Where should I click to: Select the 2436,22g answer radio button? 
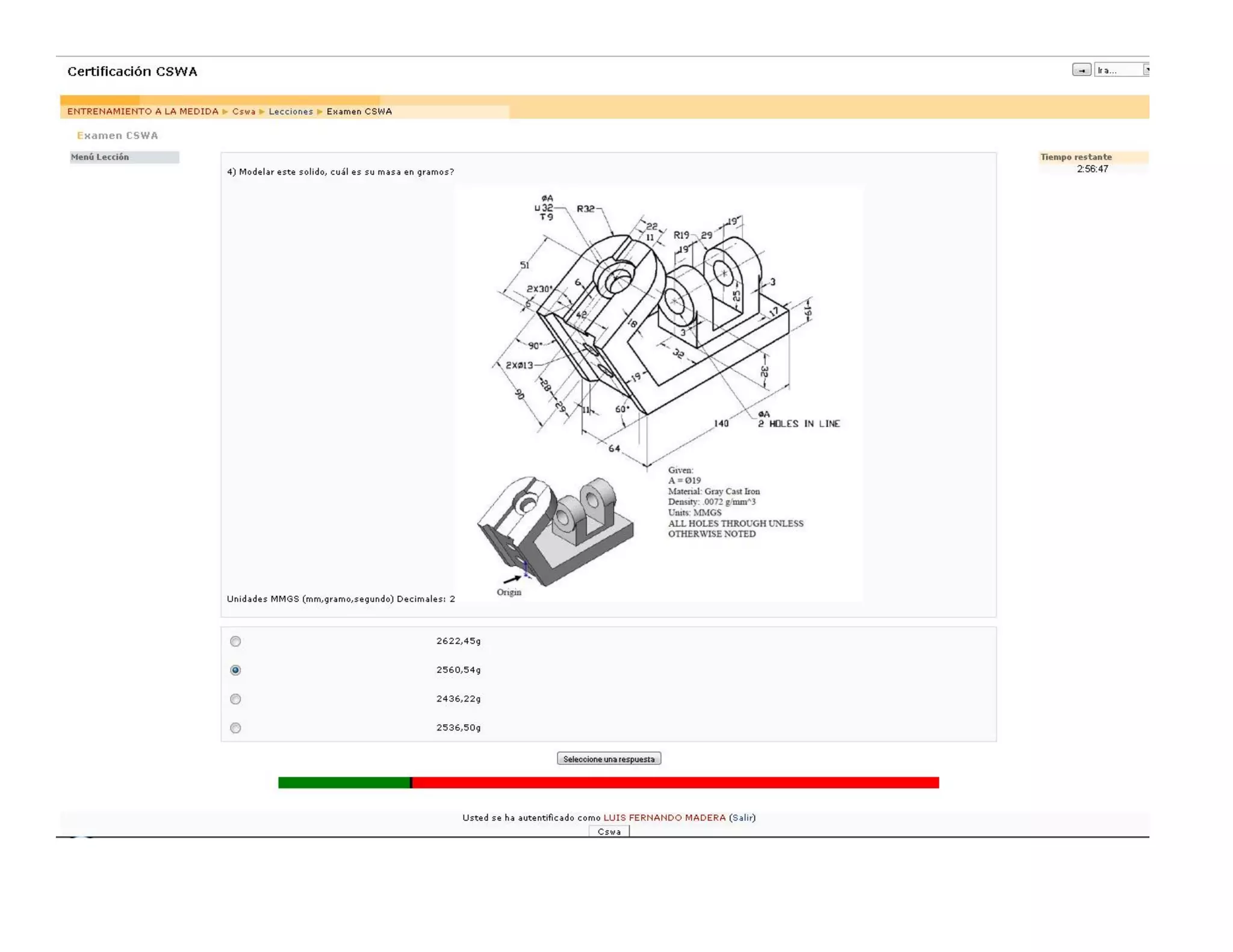click(235, 699)
